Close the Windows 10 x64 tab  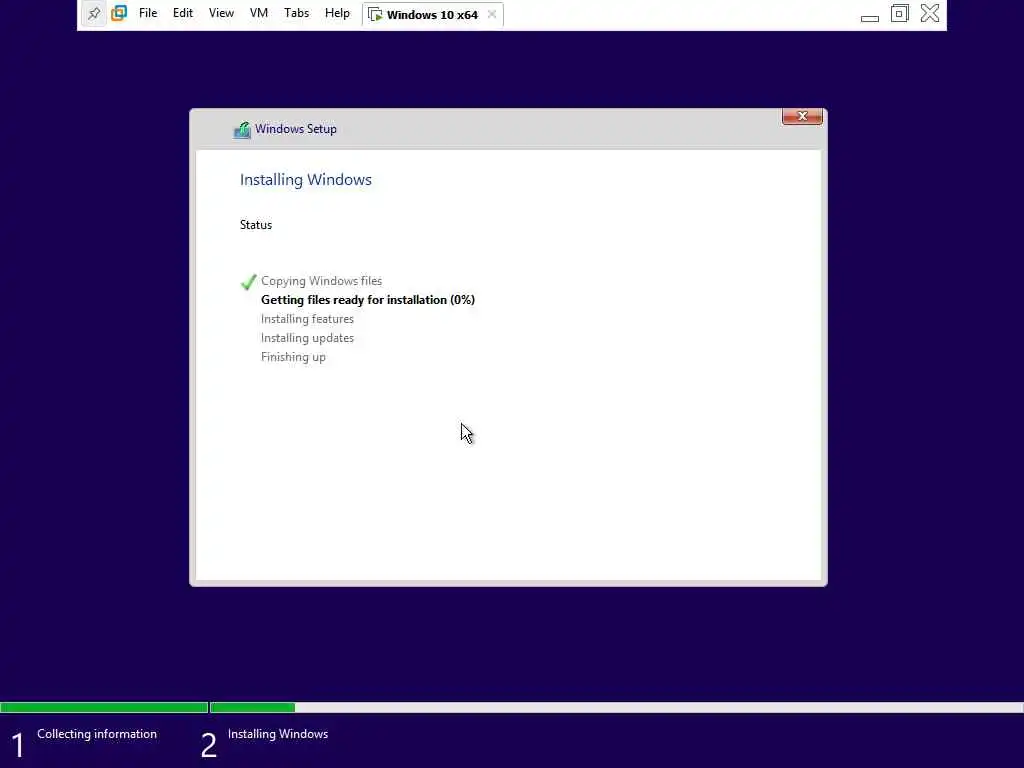tap(492, 14)
